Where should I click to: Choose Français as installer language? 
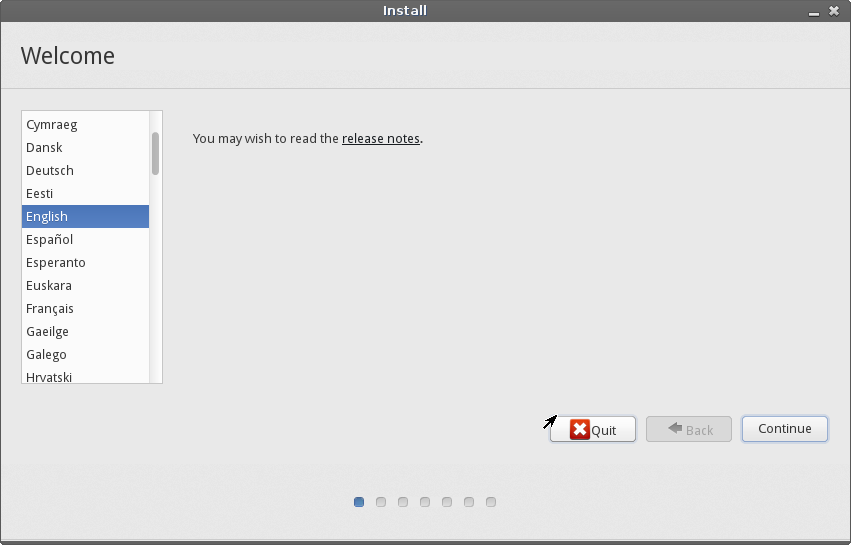coord(85,308)
